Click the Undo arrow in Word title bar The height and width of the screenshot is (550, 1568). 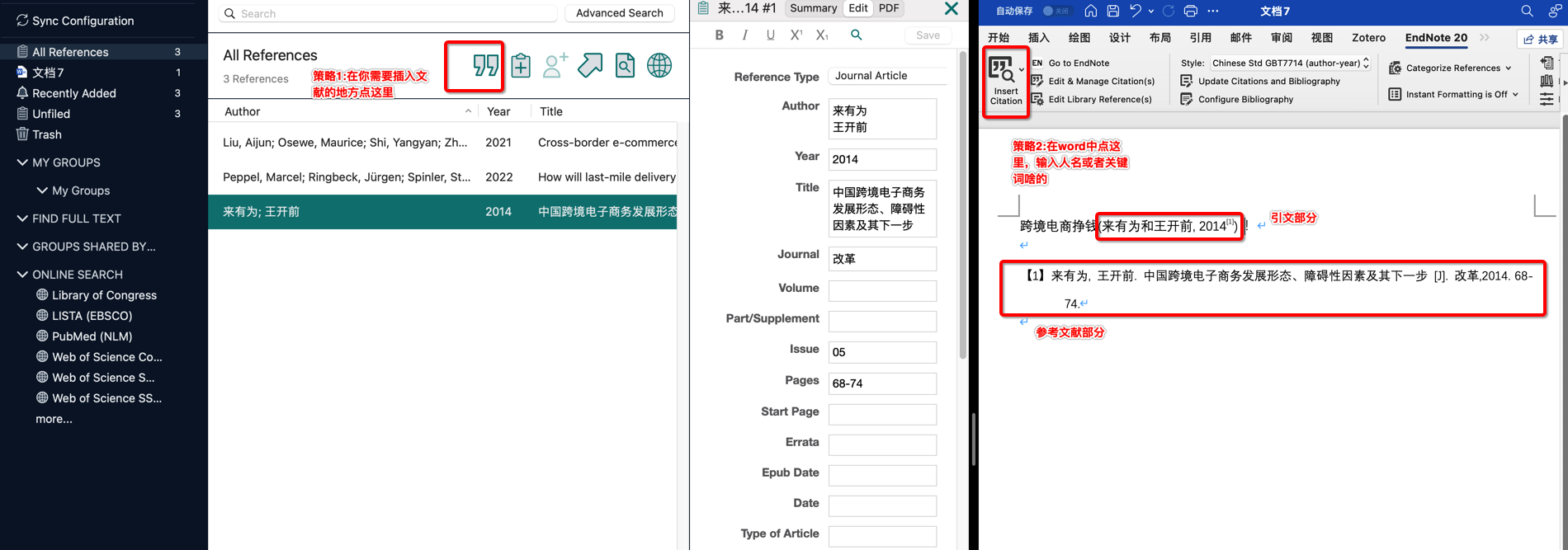click(1136, 11)
